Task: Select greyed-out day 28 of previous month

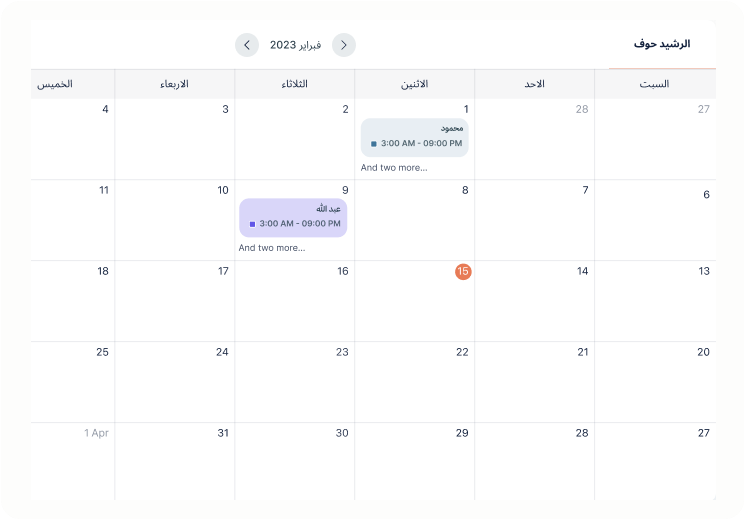Action: tap(535, 139)
